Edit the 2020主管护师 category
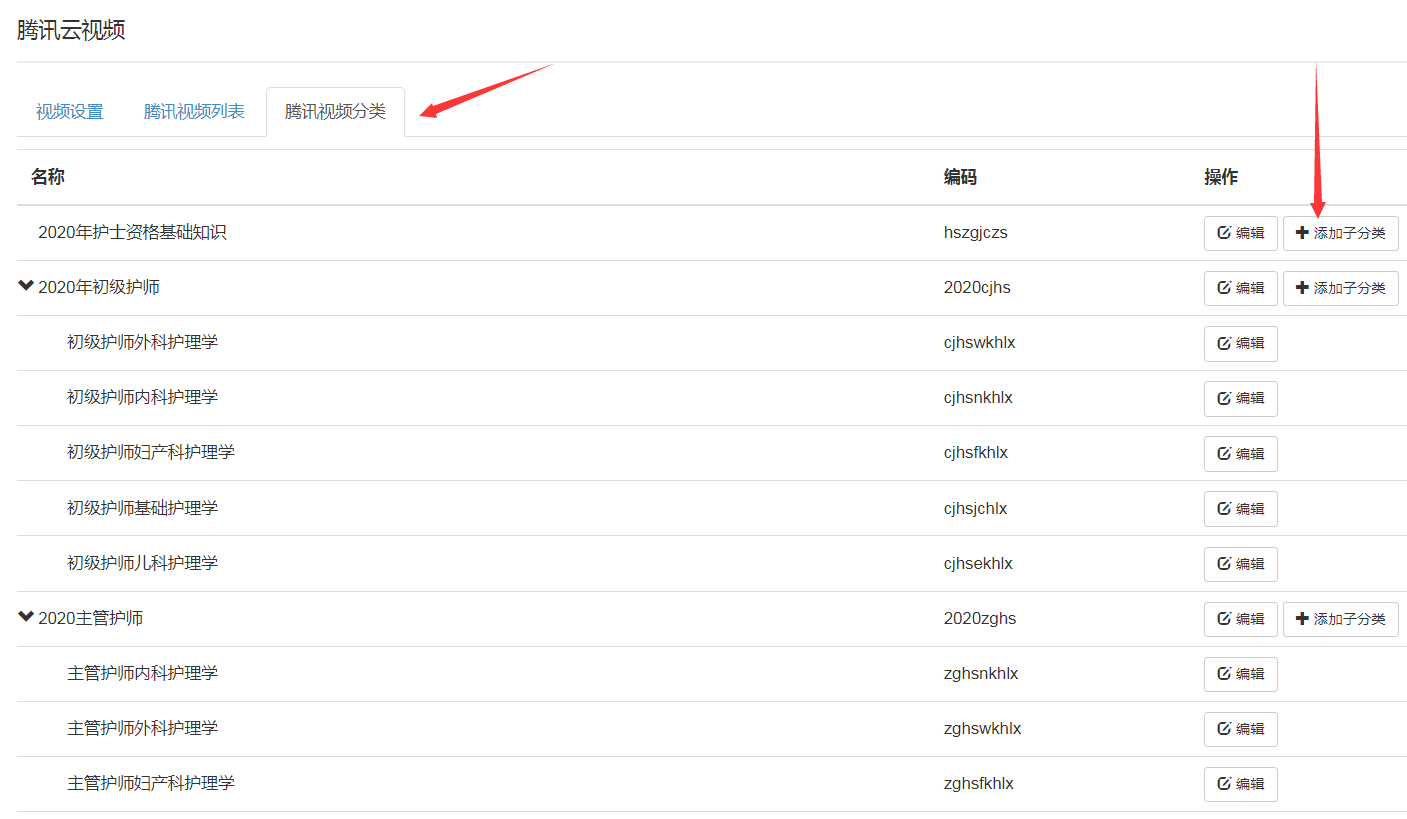This screenshot has width=1407, height=819. [x=1240, y=619]
